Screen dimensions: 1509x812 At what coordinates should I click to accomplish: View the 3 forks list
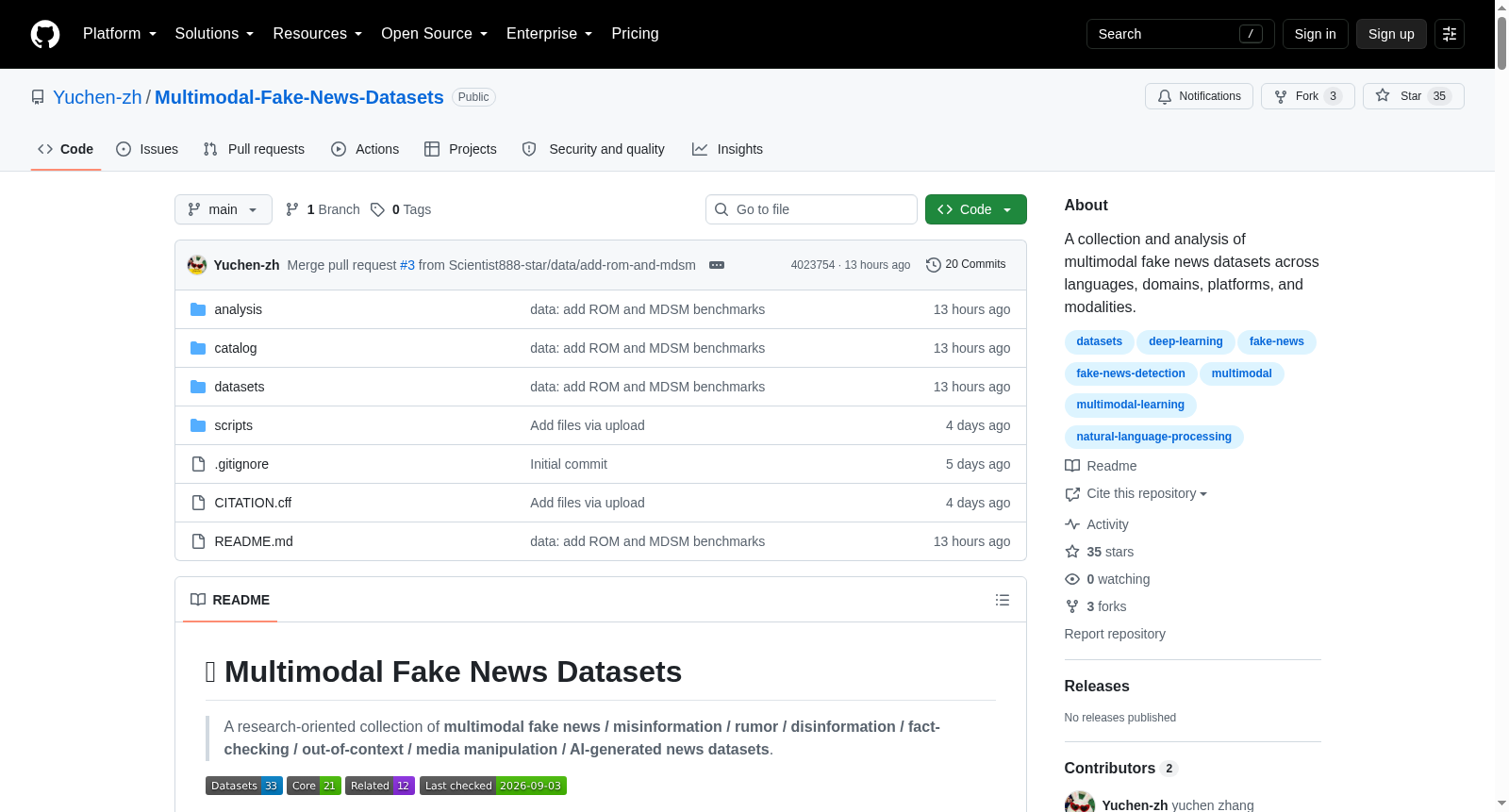[1096, 606]
